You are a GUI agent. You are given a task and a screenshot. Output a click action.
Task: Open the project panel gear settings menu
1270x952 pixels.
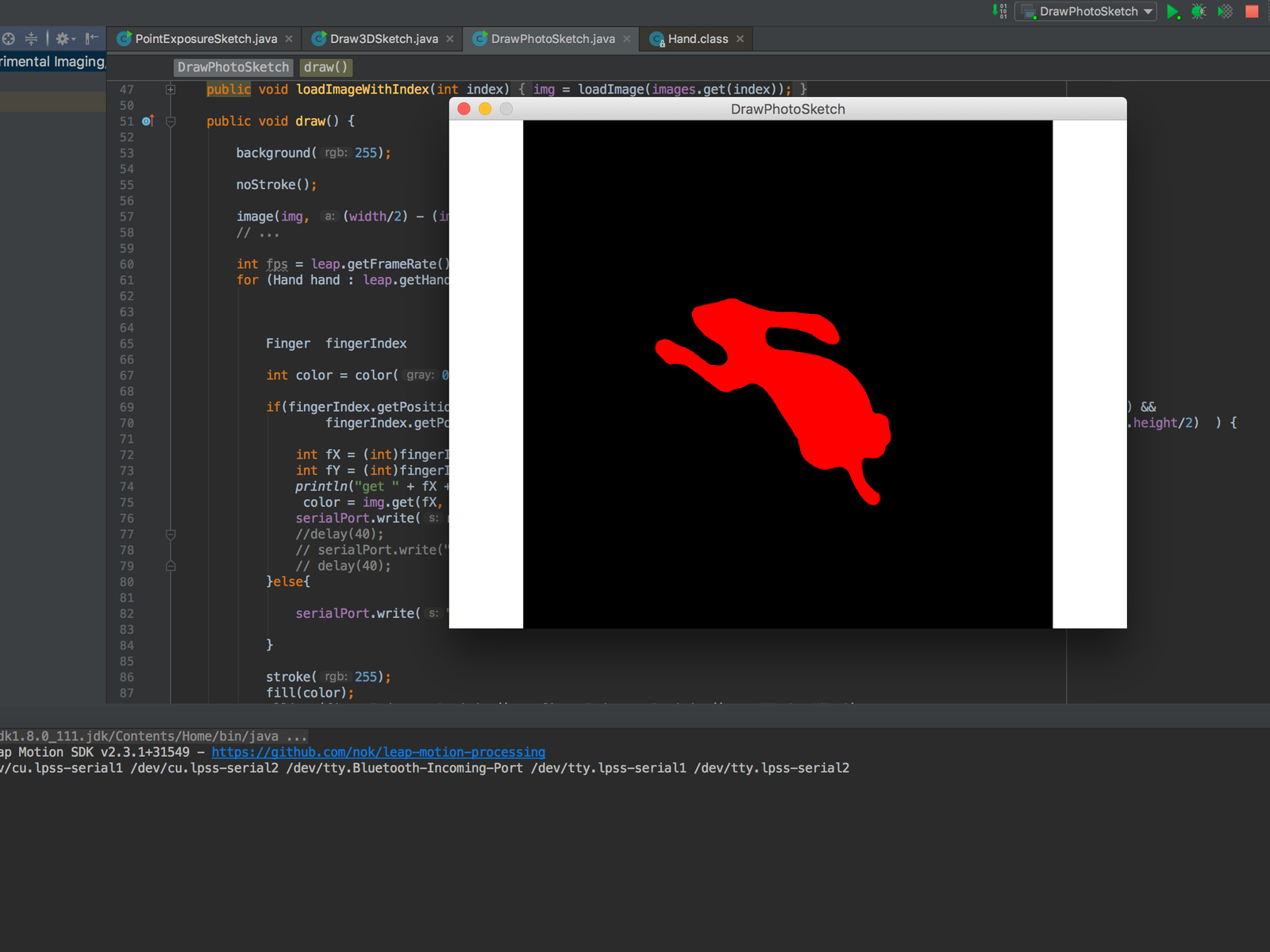pos(64,38)
